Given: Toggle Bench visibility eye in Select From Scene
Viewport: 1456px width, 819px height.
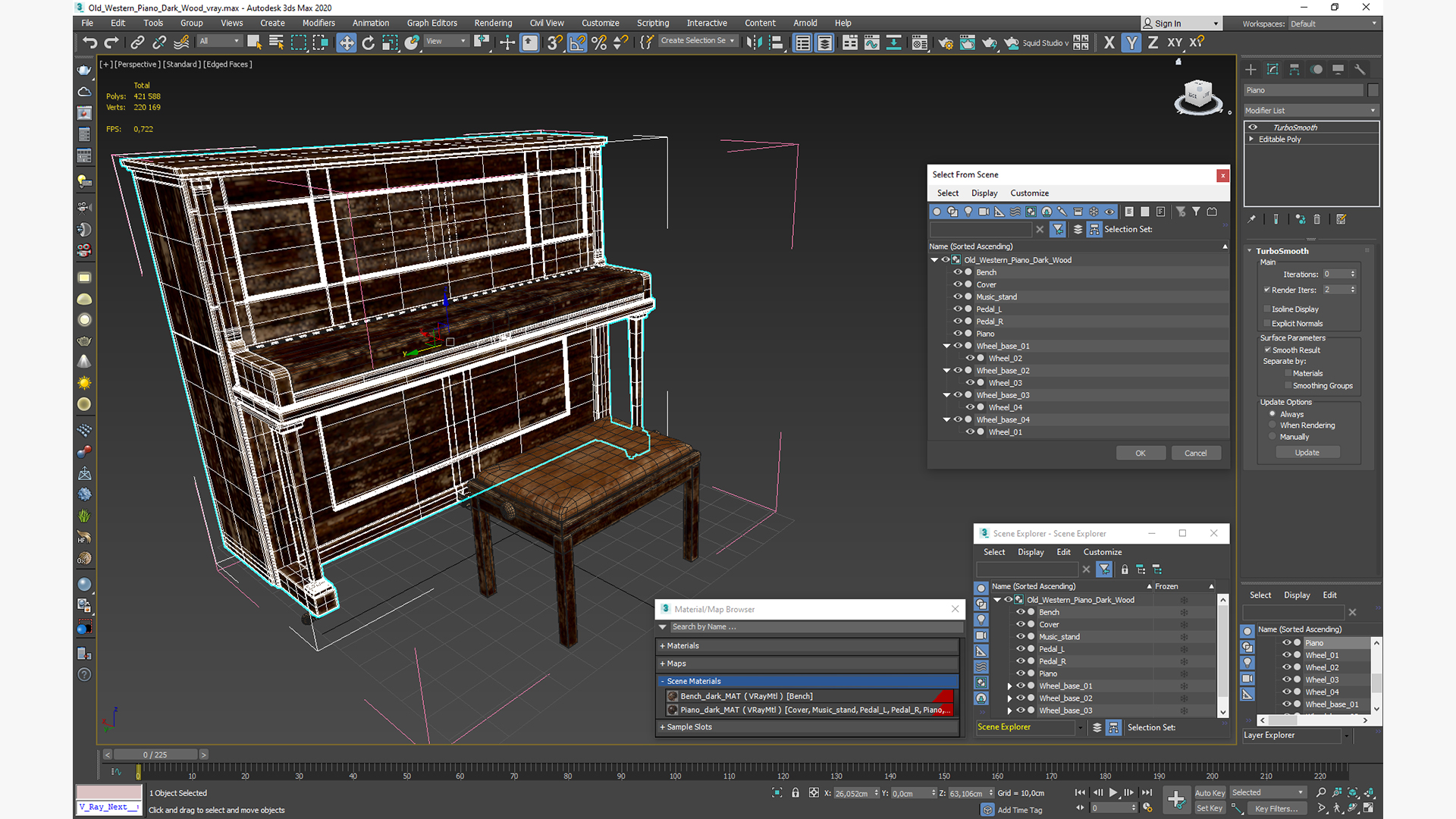Looking at the screenshot, I should [958, 272].
